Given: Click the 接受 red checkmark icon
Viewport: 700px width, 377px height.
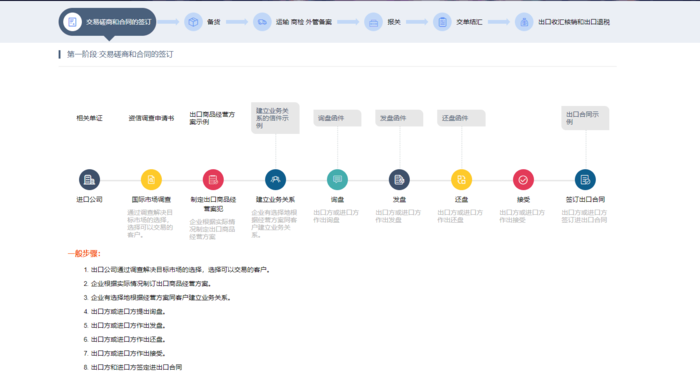Looking at the screenshot, I should coord(523,180).
